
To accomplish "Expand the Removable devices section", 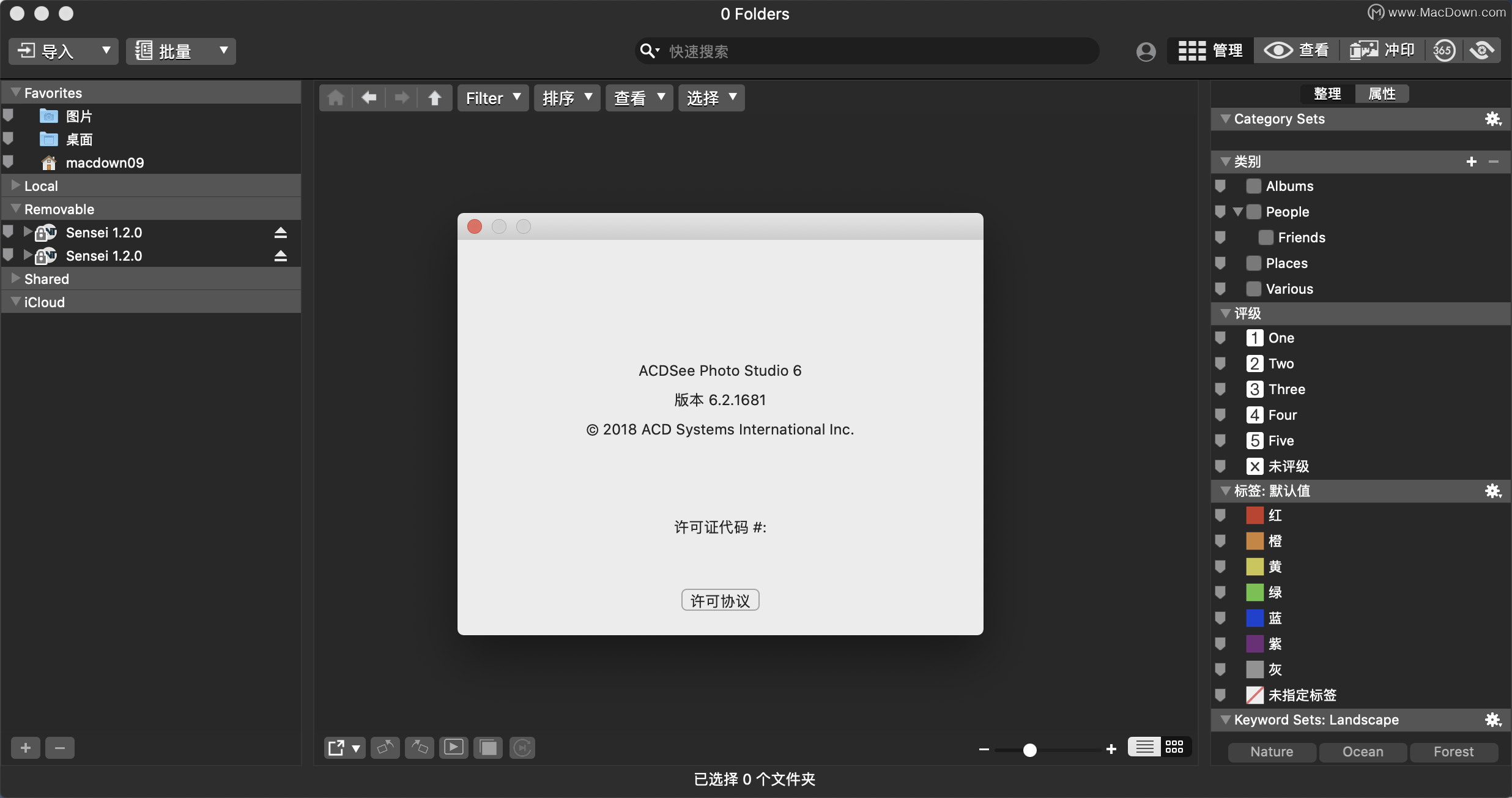I will 15,209.
